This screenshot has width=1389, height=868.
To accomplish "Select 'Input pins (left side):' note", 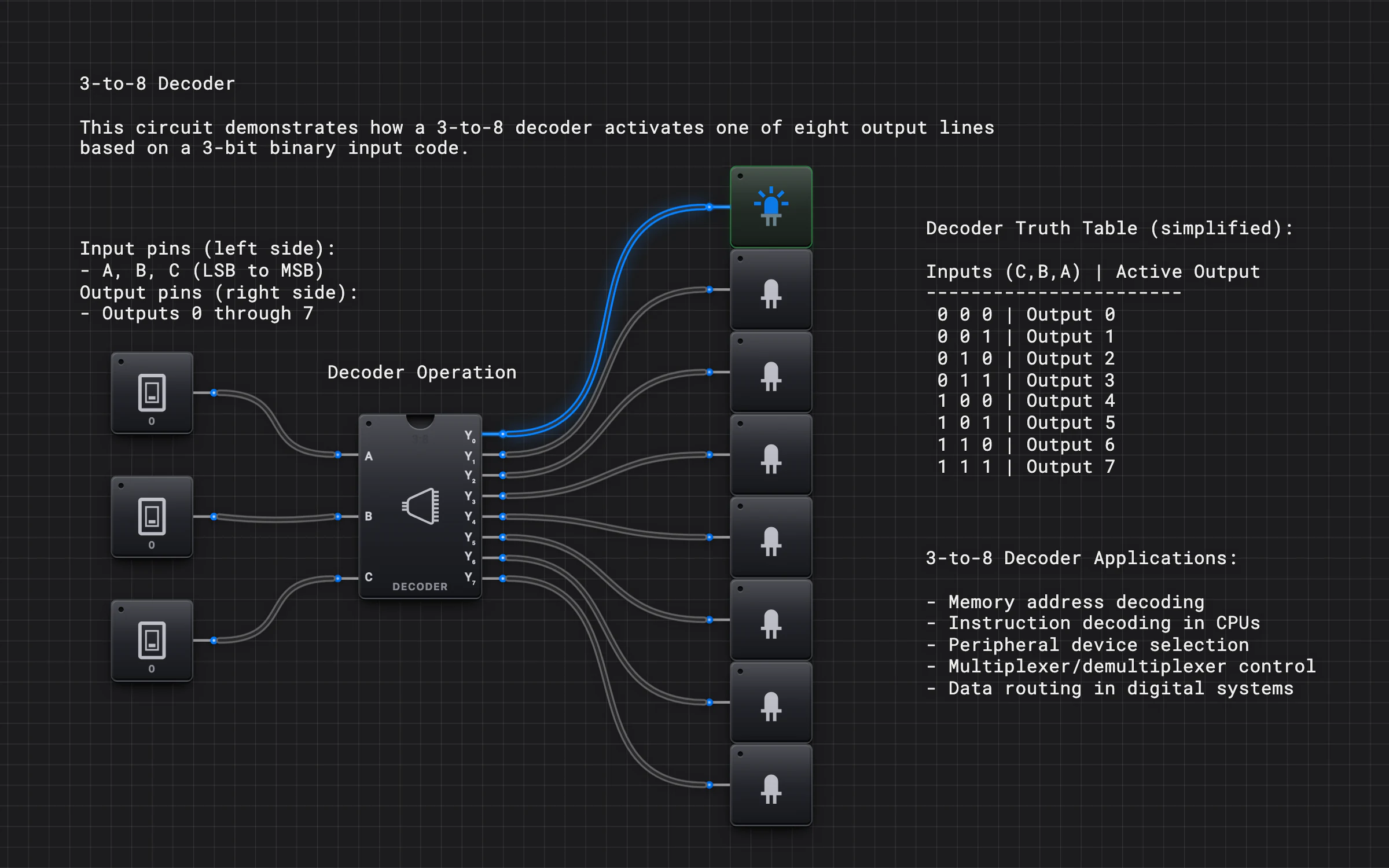I will 207,249.
